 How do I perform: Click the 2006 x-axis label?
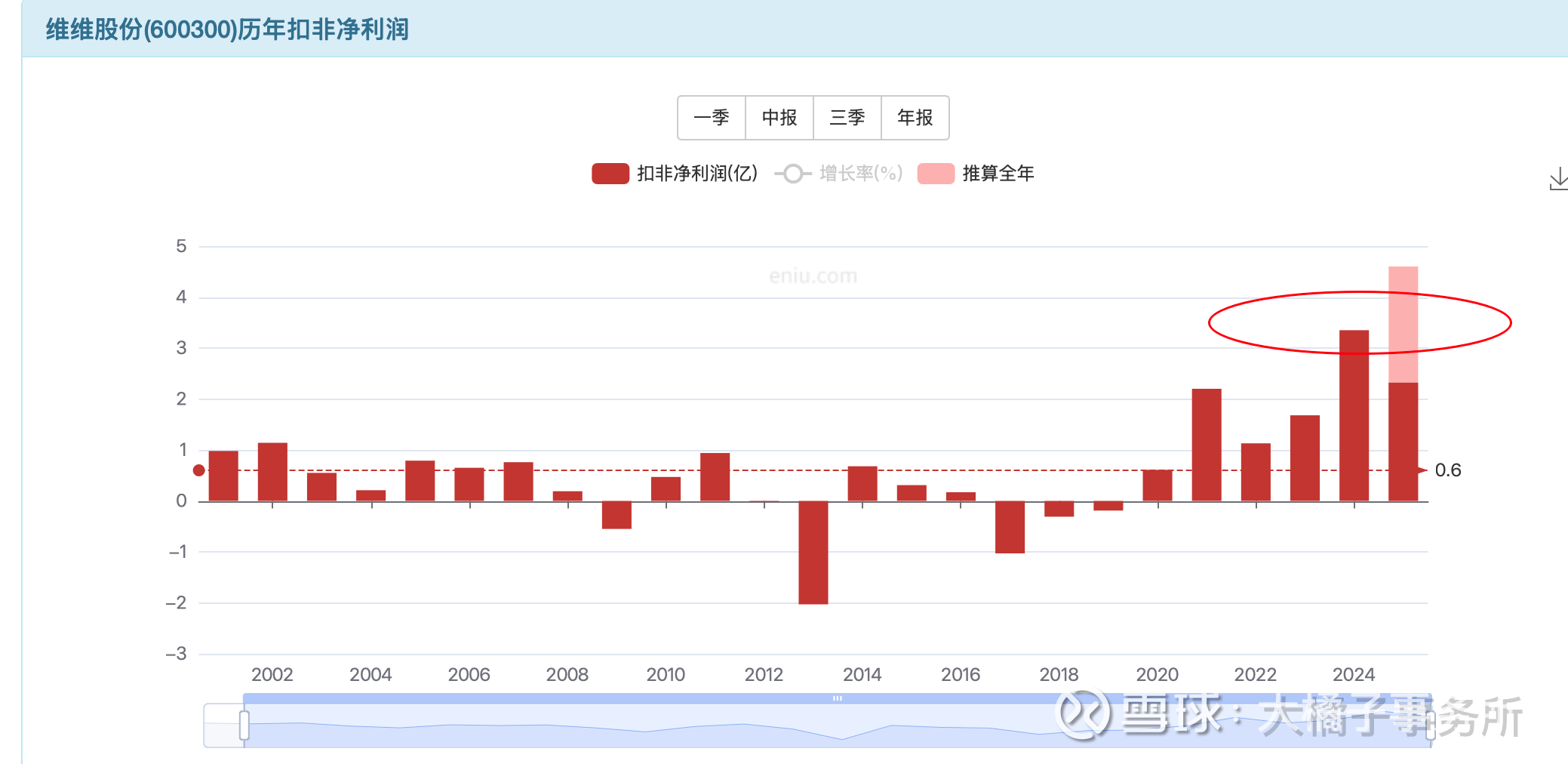pos(469,674)
